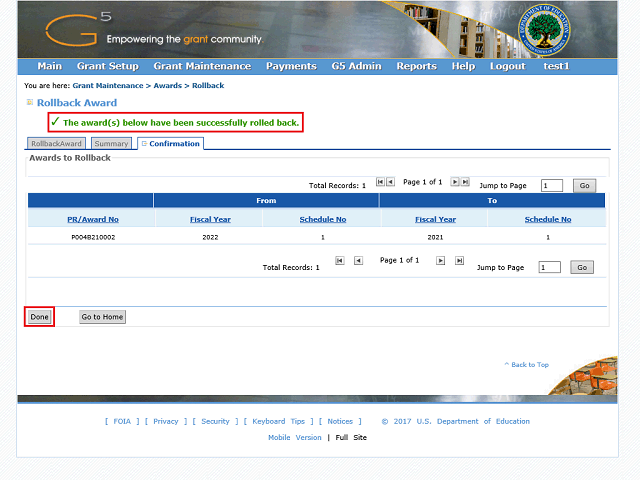Open Awards breadcrumb link
This screenshot has height=480, width=640.
(x=167, y=86)
